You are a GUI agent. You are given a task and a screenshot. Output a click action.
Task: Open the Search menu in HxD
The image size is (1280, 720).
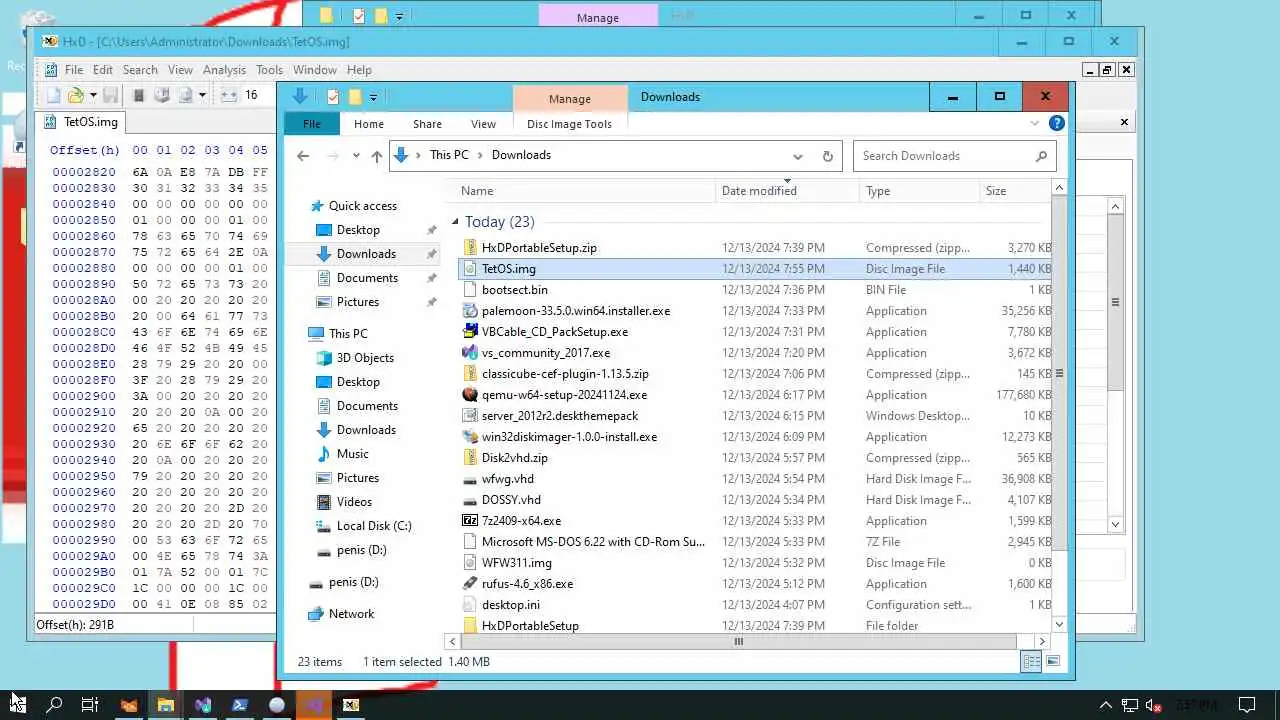[140, 70]
